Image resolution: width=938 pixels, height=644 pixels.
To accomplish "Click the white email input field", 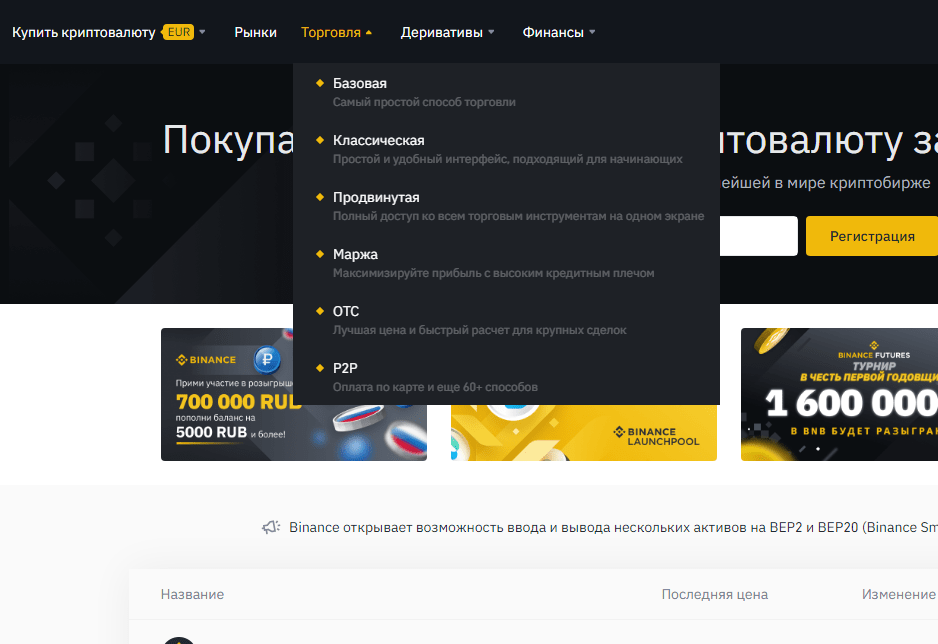I will pos(759,236).
